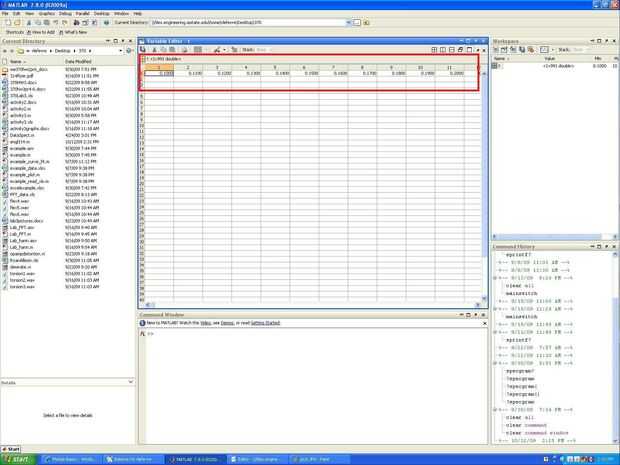Viewport: 620px width, 465px height.
Task: Click the plot selection icon in Variable Editor
Action: (x=198, y=49)
